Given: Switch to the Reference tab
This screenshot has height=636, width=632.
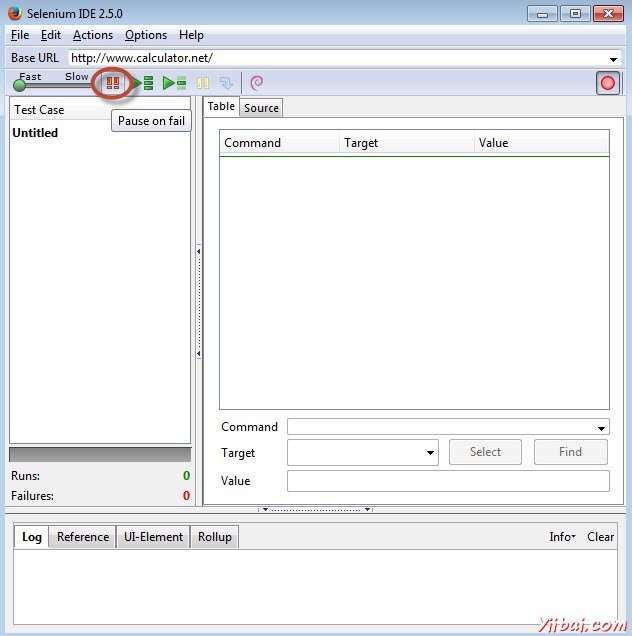Looking at the screenshot, I should coord(83,537).
